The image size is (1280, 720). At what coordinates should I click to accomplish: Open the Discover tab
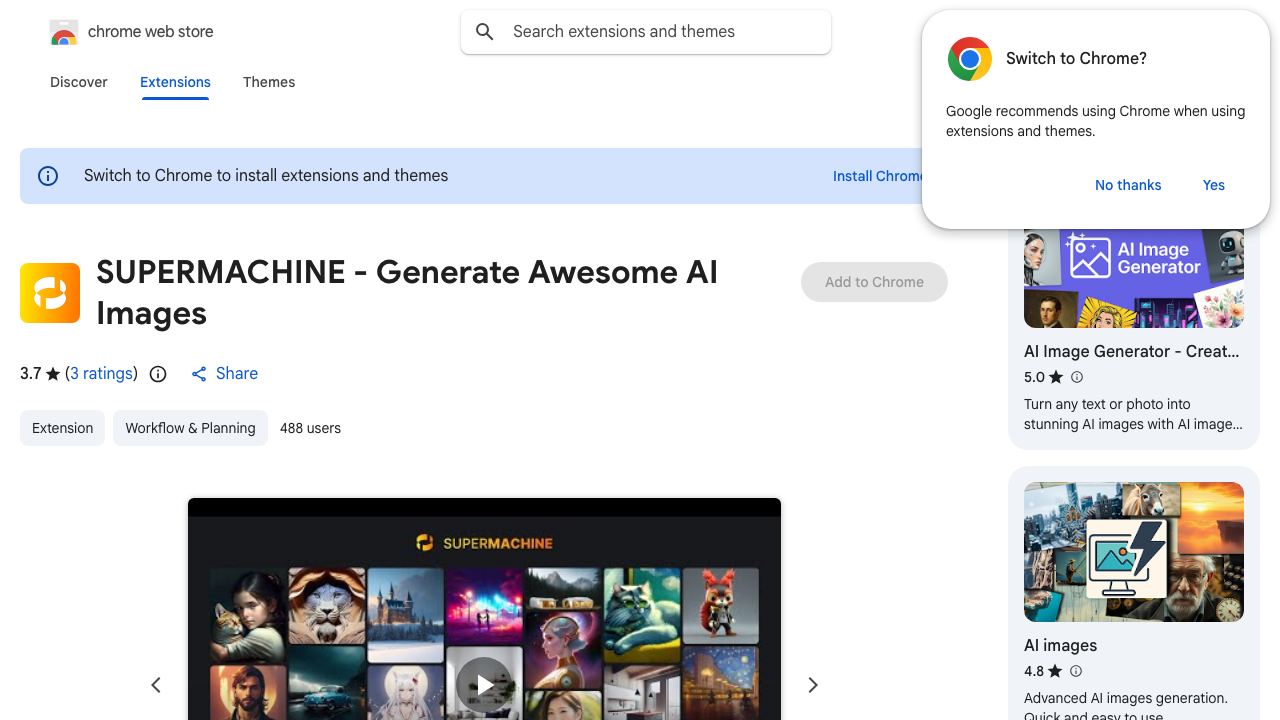point(79,82)
